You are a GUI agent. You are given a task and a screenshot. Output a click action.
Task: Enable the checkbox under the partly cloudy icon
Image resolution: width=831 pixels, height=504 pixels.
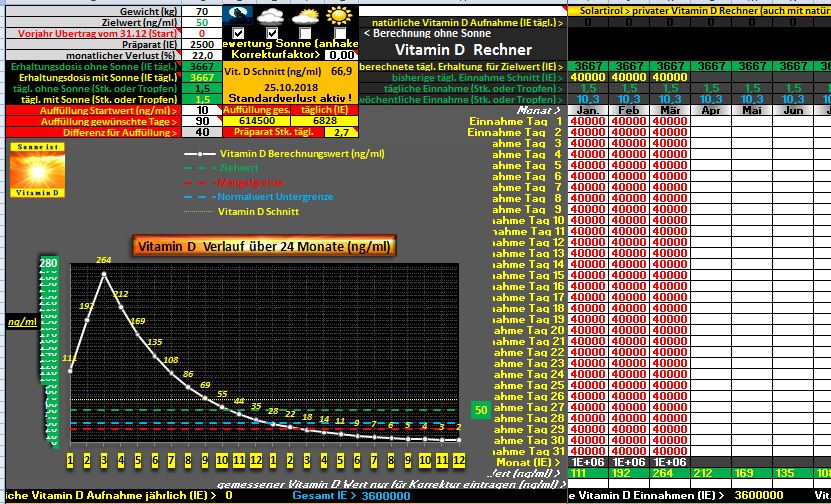(x=306, y=33)
